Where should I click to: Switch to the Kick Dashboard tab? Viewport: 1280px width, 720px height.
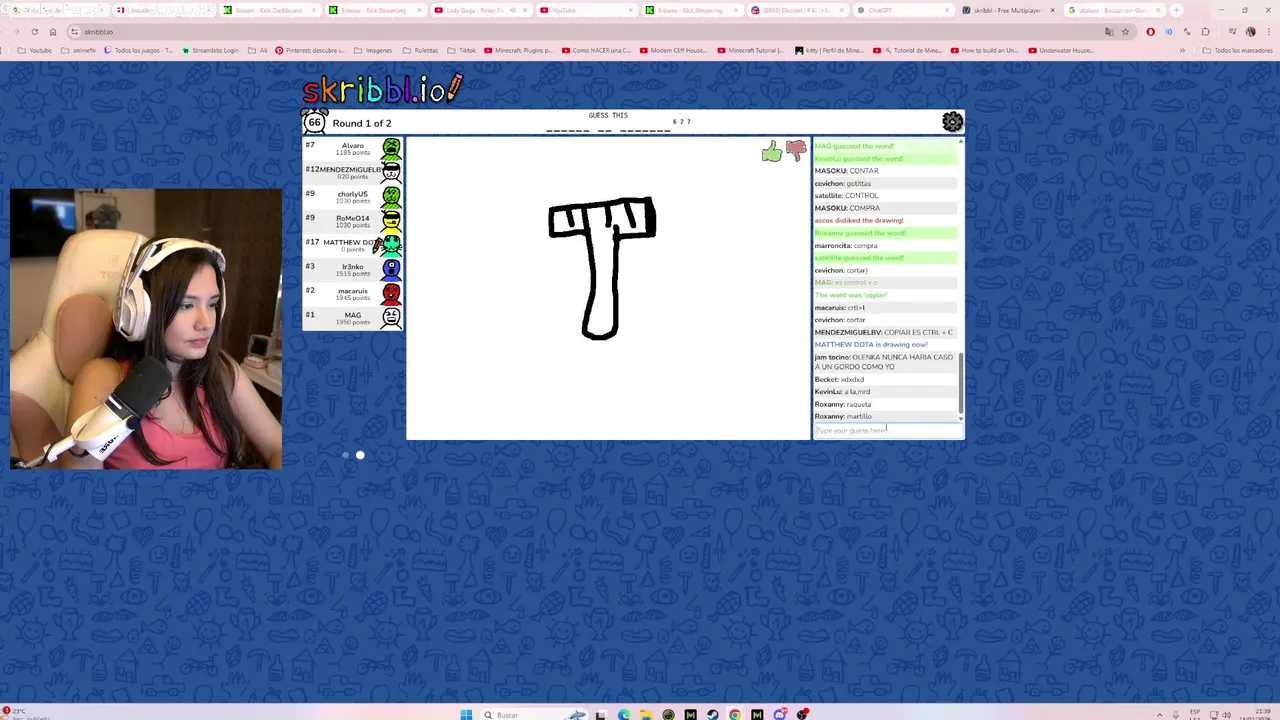pyautogui.click(x=268, y=10)
